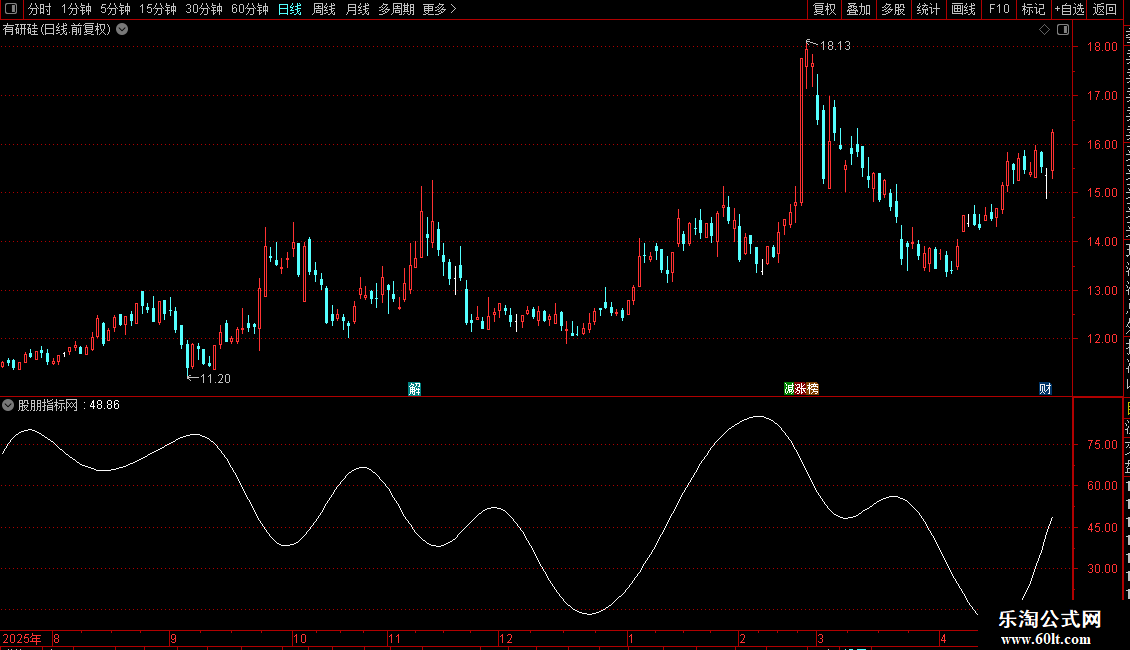The height and width of the screenshot is (650, 1130).
Task: Click the 2025年 label on time axis
Action: point(22,638)
